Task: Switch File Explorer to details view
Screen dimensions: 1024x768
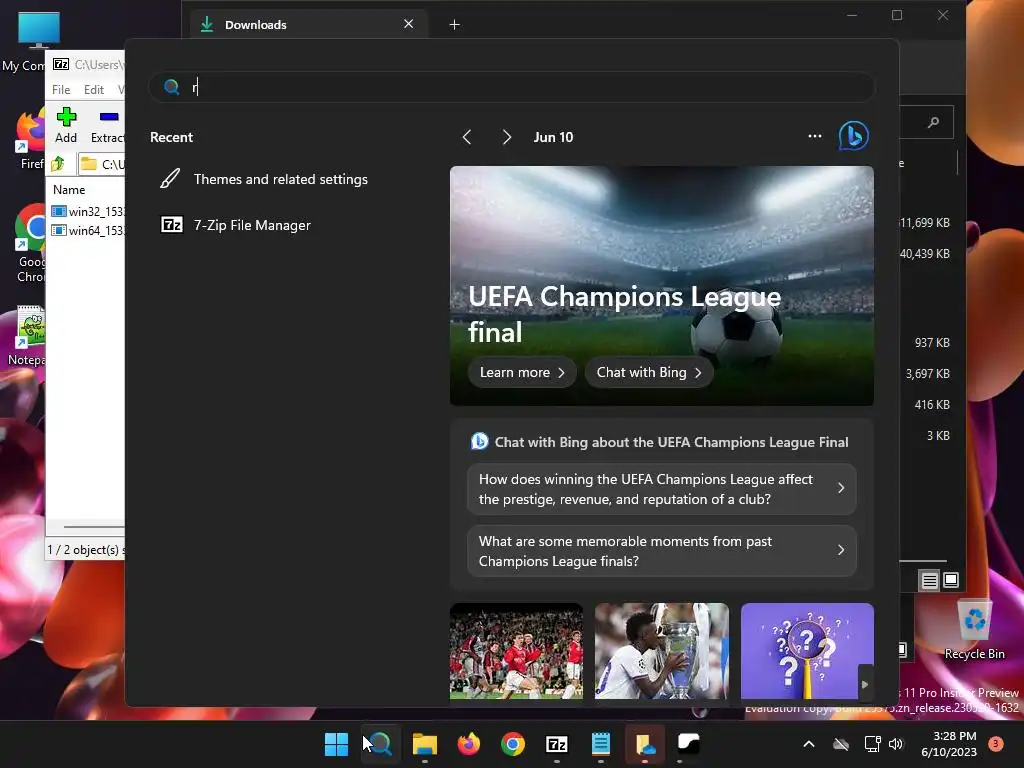Action: click(x=929, y=580)
